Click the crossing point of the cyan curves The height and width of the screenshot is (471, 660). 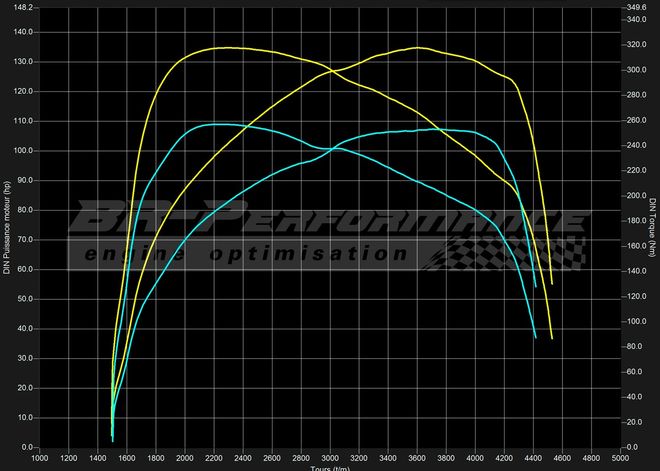click(x=330, y=149)
